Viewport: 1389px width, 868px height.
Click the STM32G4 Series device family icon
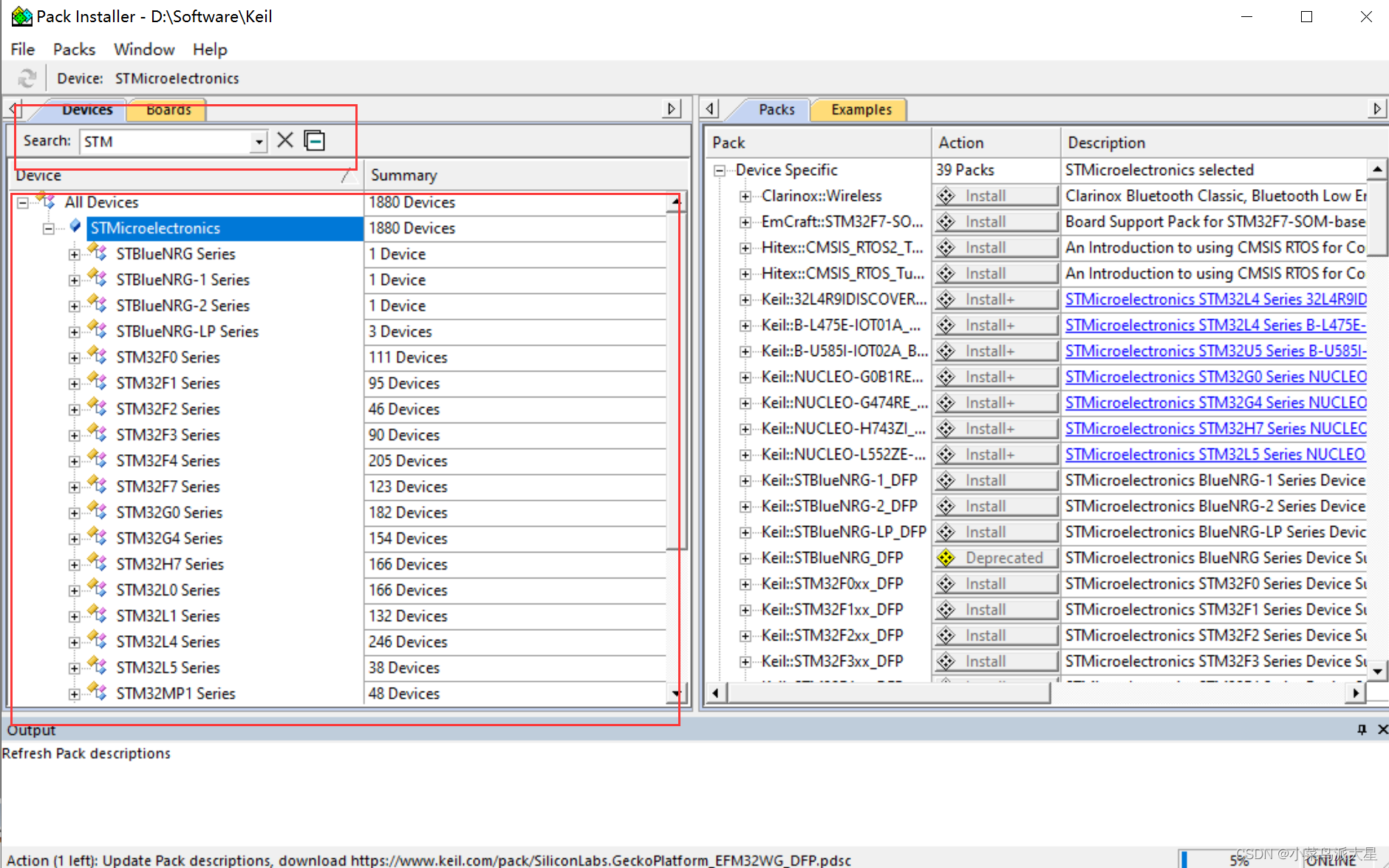(x=98, y=538)
